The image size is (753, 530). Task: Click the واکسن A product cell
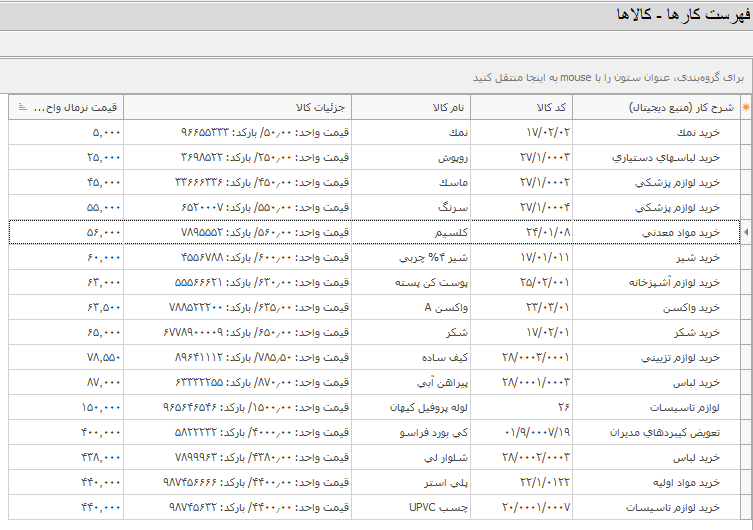coord(411,307)
